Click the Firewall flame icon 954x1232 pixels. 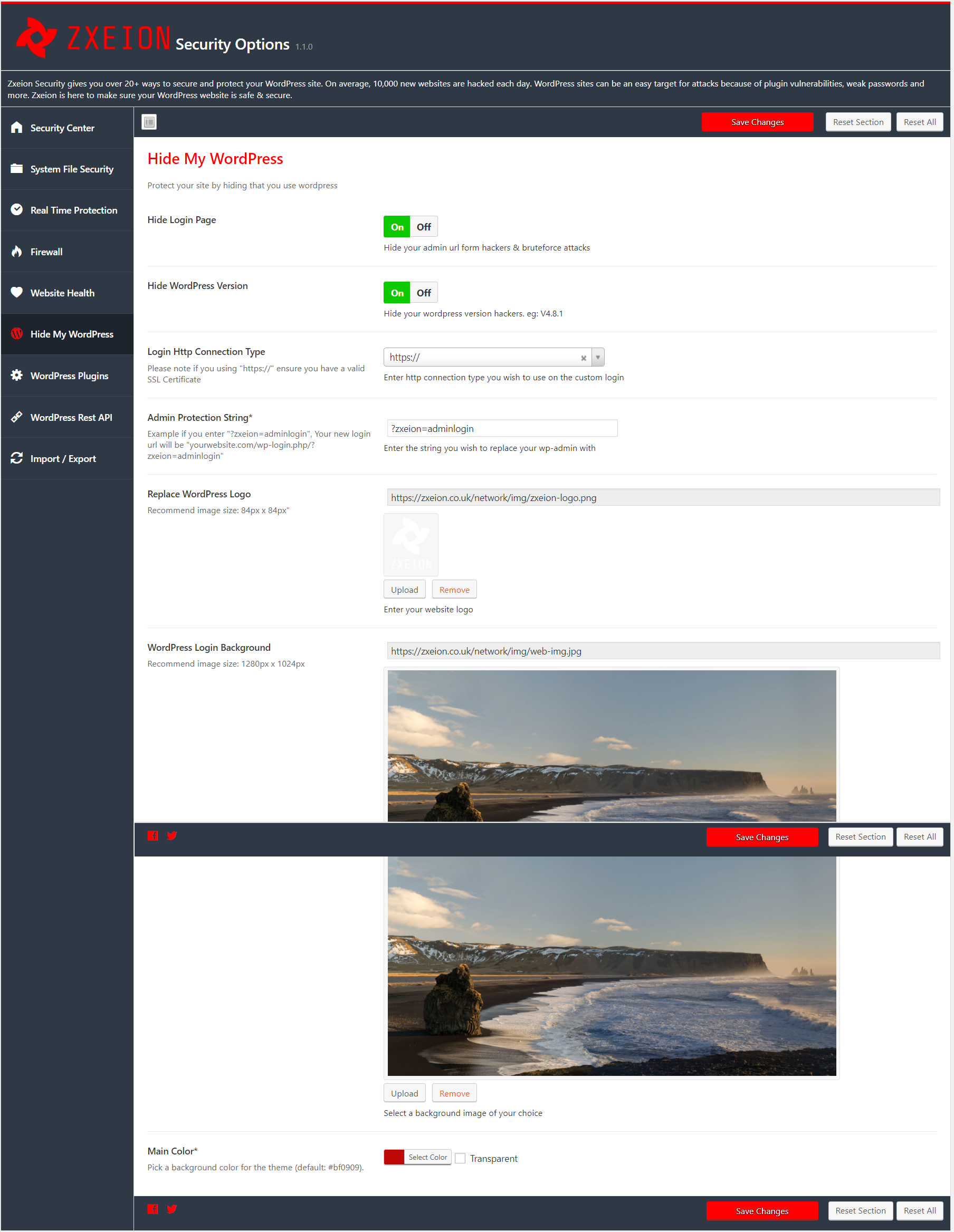point(17,252)
